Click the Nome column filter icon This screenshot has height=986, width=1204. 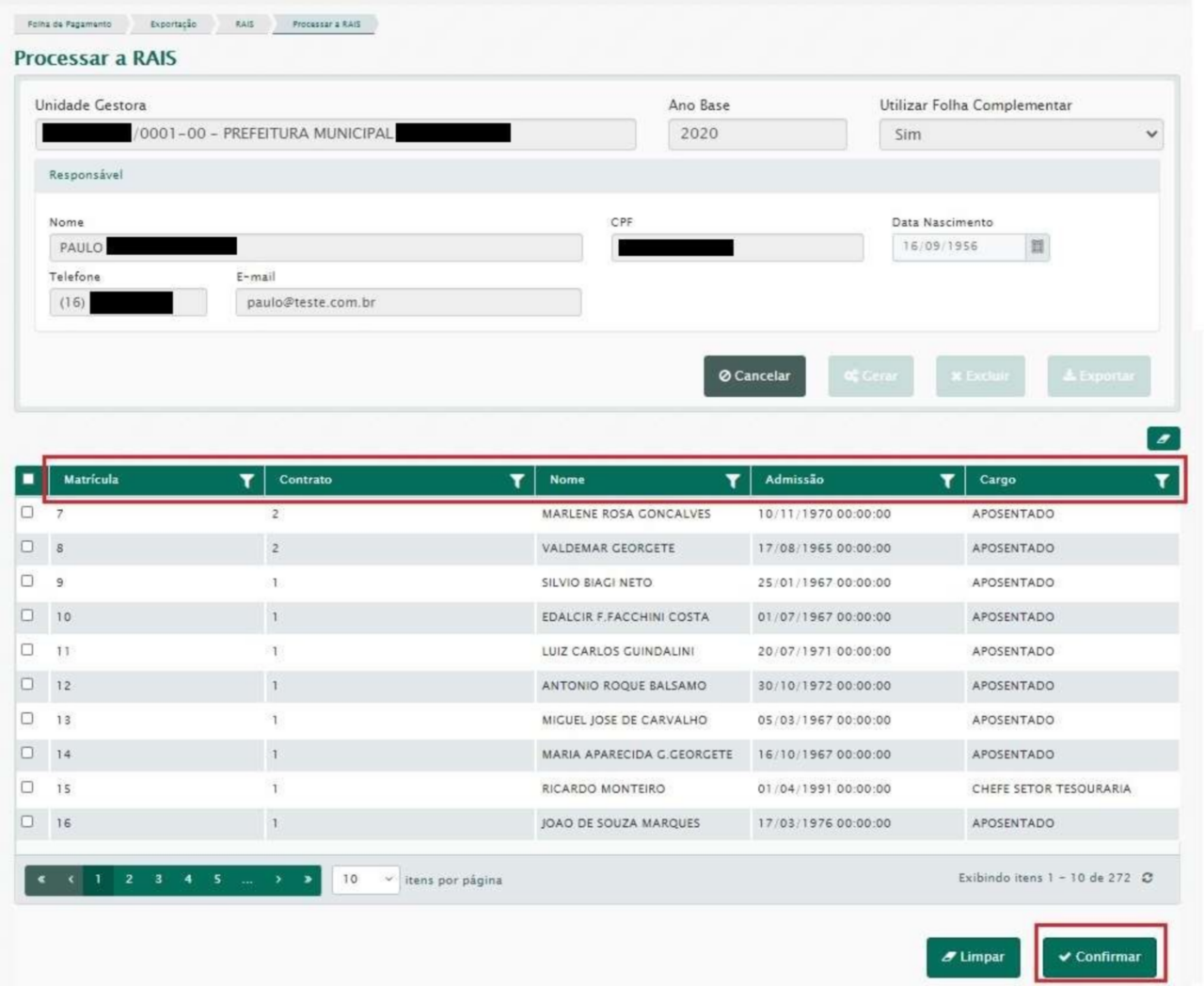tap(732, 481)
